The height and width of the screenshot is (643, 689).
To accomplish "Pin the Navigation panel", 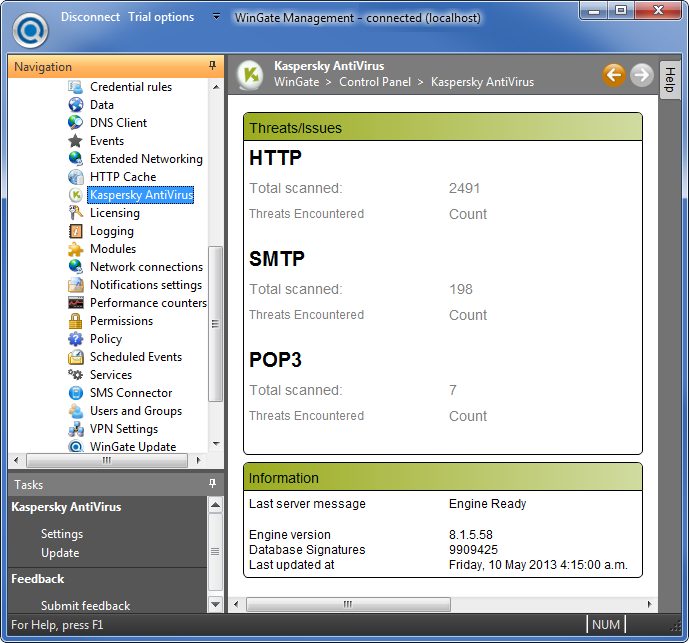I will point(212,66).
